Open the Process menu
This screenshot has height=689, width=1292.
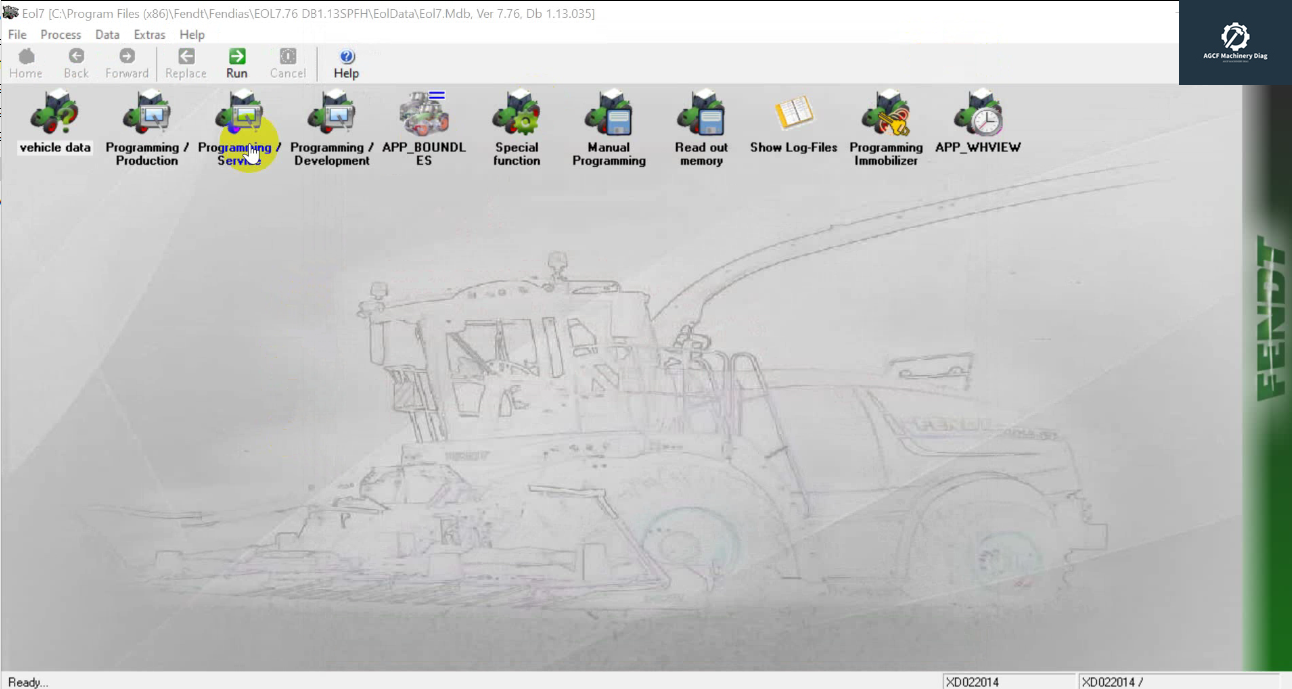60,34
